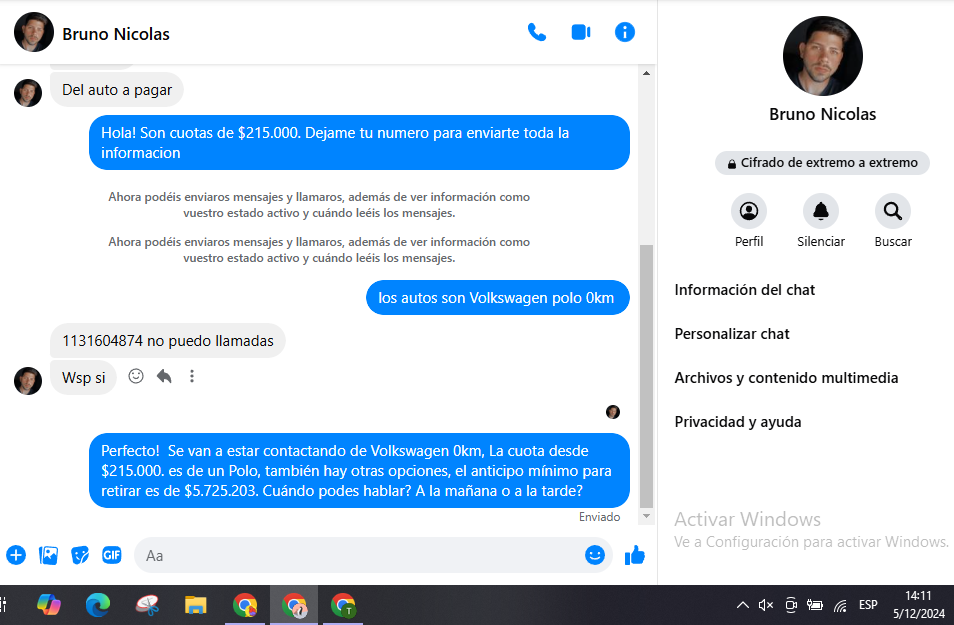Screen dimensions: 954x625
Task: Open network Wi-Fi tray icon
Action: tap(841, 605)
